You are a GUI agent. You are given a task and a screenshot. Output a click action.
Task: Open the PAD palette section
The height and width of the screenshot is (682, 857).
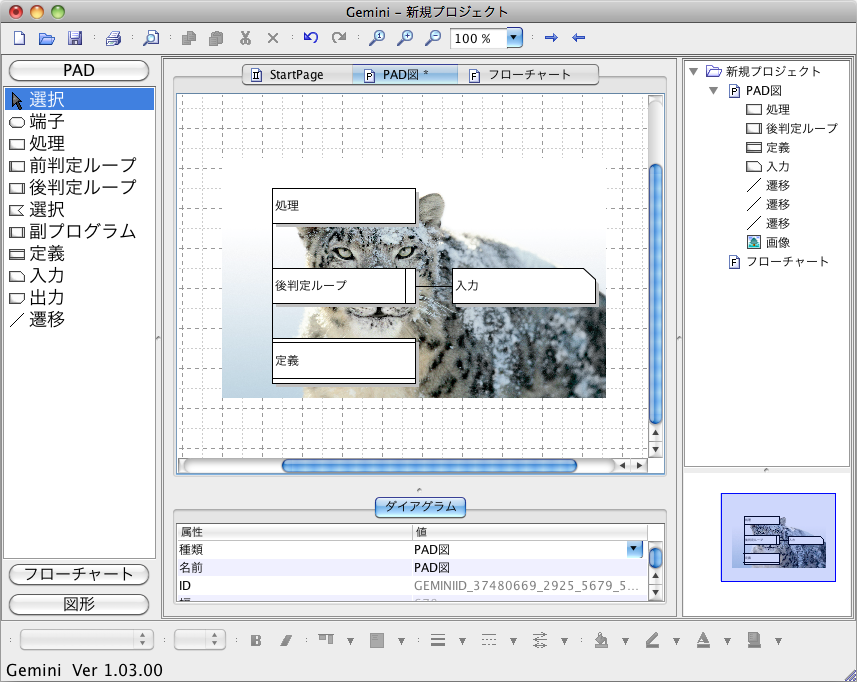79,70
